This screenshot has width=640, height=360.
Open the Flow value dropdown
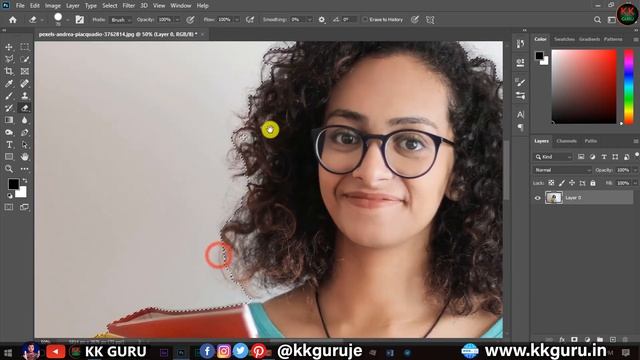point(237,20)
